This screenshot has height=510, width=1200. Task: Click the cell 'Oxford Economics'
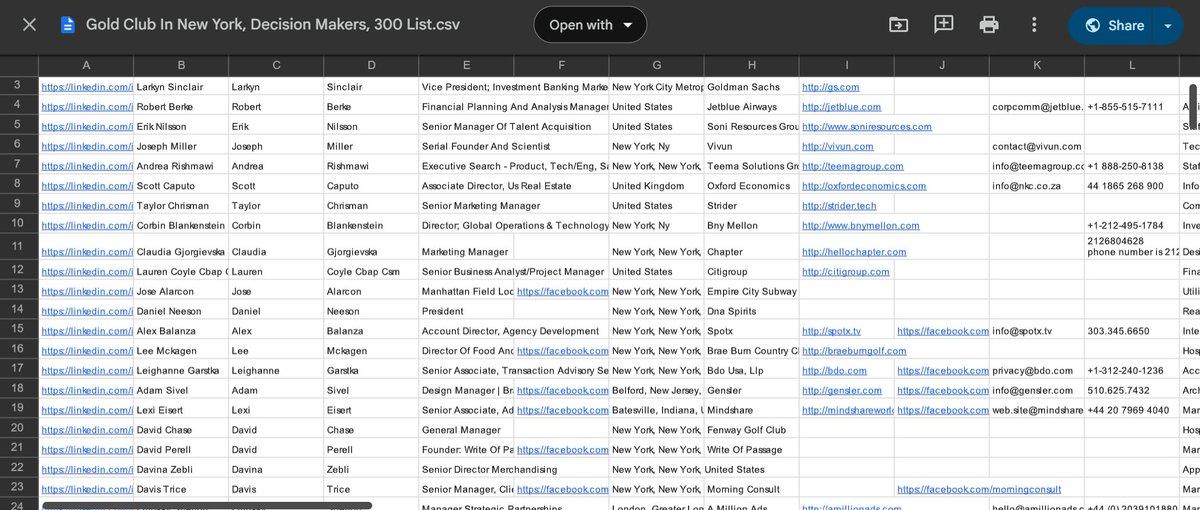(751, 186)
